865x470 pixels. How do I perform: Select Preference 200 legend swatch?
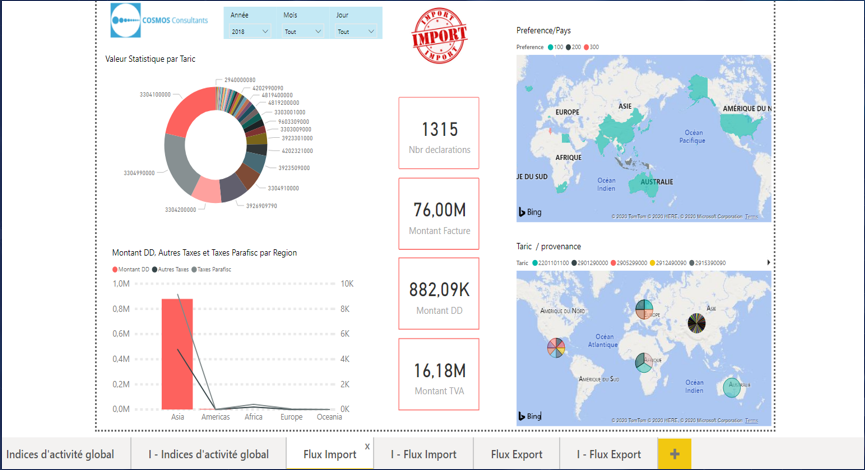point(568,47)
